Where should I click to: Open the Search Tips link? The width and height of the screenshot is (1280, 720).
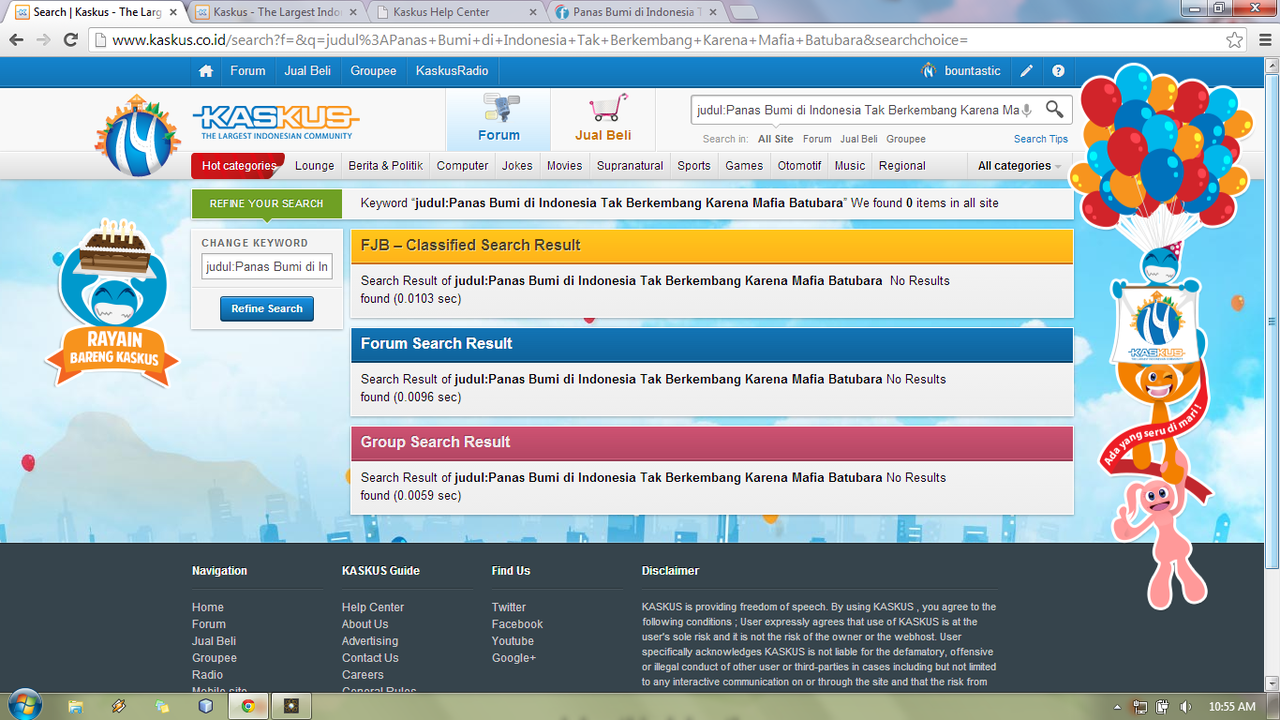pyautogui.click(x=1041, y=139)
